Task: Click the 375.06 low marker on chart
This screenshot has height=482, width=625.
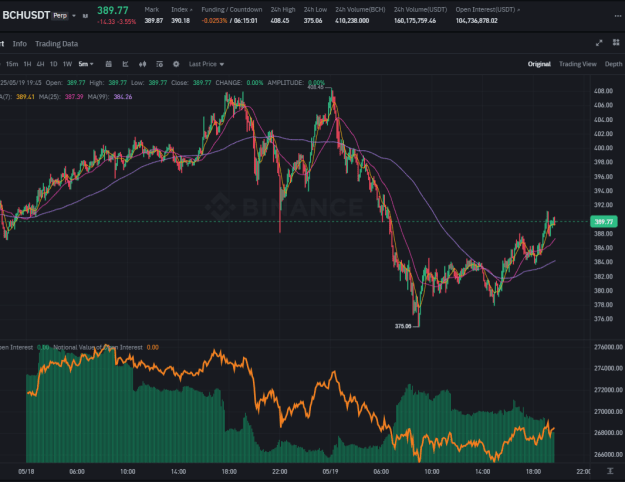Action: 403,326
